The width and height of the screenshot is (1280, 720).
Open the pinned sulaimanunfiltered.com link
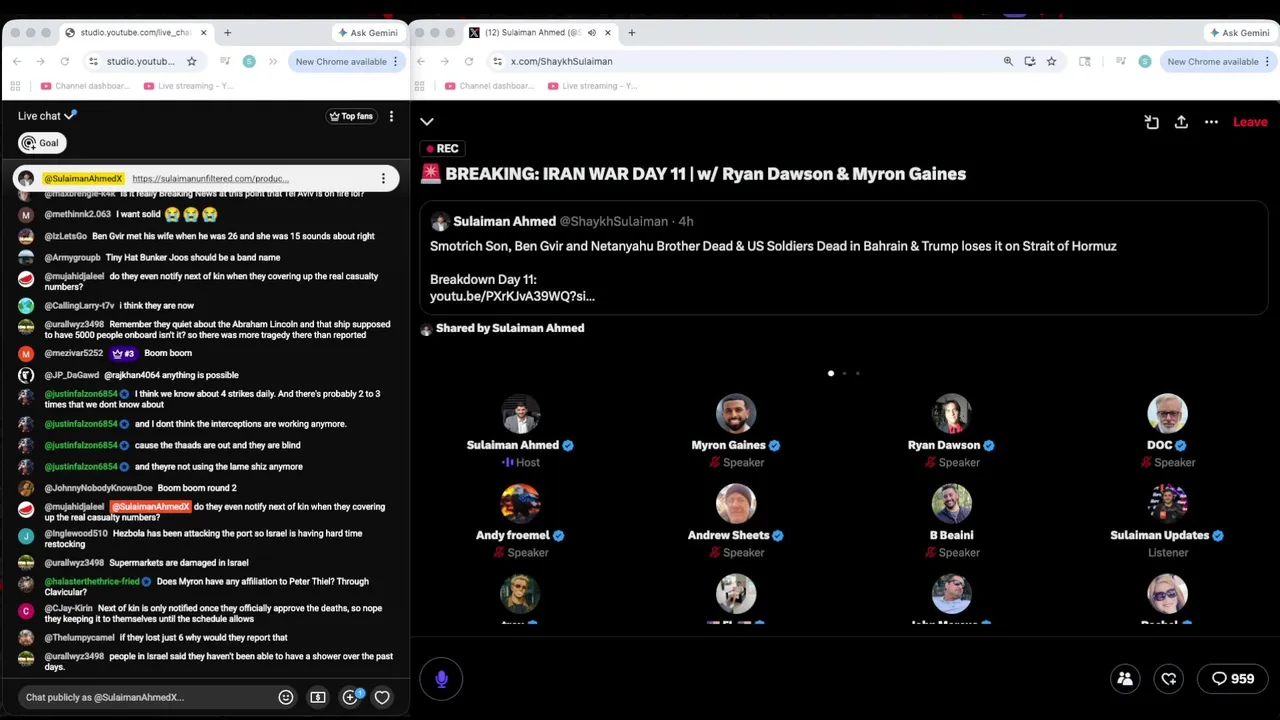pos(210,179)
